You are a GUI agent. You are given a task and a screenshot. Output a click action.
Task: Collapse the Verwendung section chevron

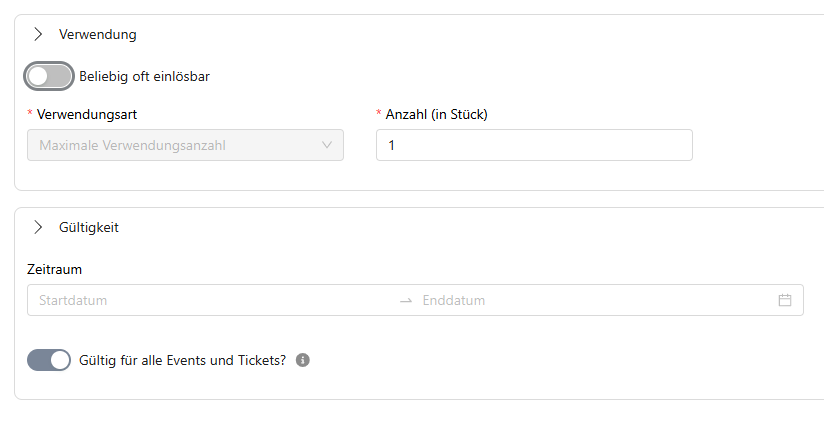pyautogui.click(x=38, y=34)
